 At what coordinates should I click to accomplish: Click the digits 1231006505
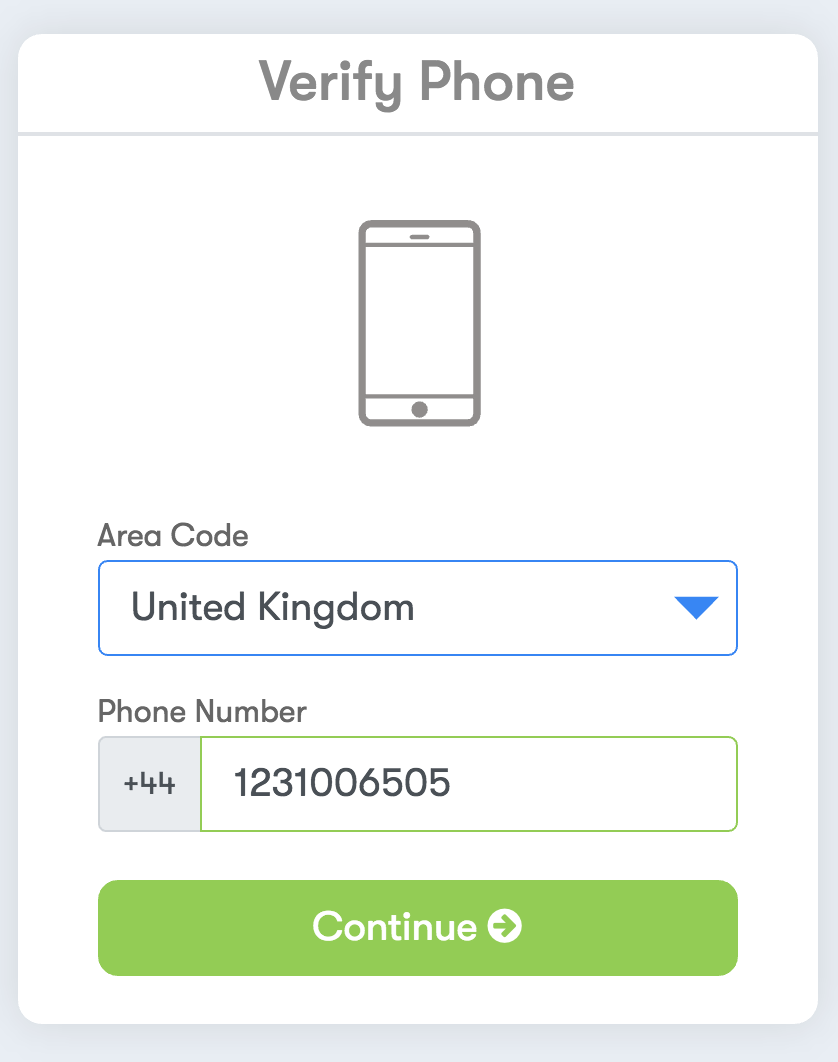pyautogui.click(x=342, y=783)
